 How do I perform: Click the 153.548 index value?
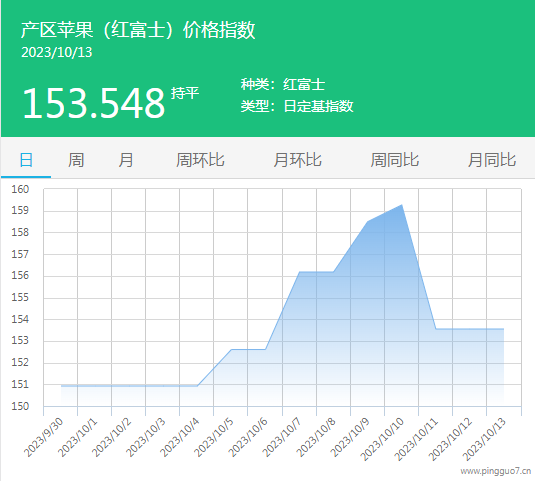pos(94,103)
